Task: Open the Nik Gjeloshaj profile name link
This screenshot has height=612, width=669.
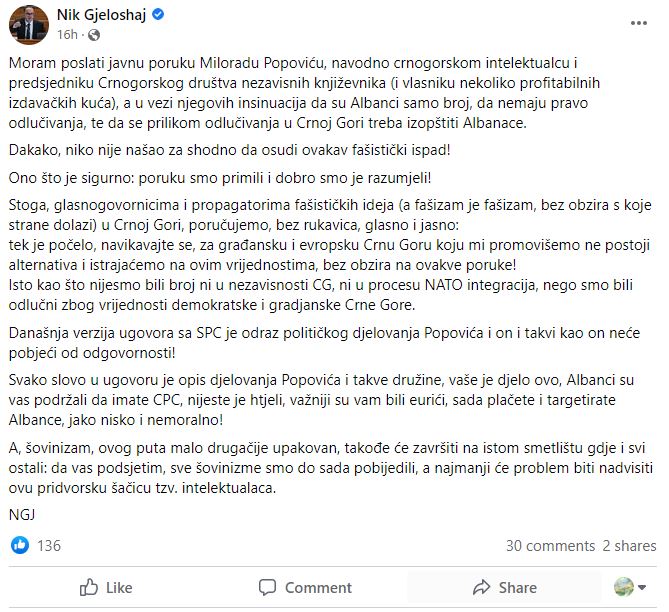Action: [x=102, y=15]
